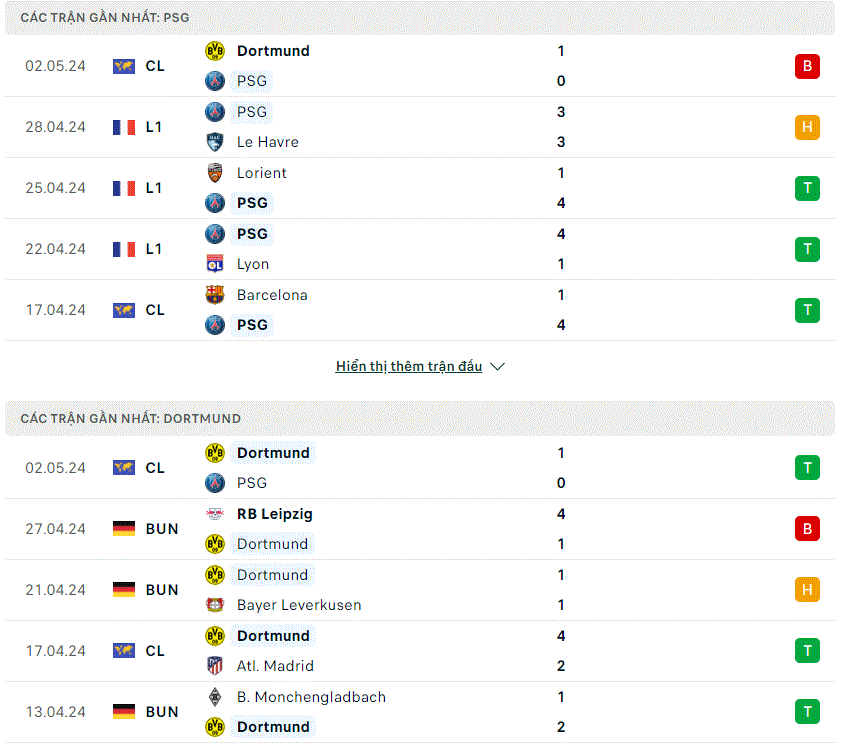Open the RB Leipzig team name
850x746 pixels.
tap(275, 514)
